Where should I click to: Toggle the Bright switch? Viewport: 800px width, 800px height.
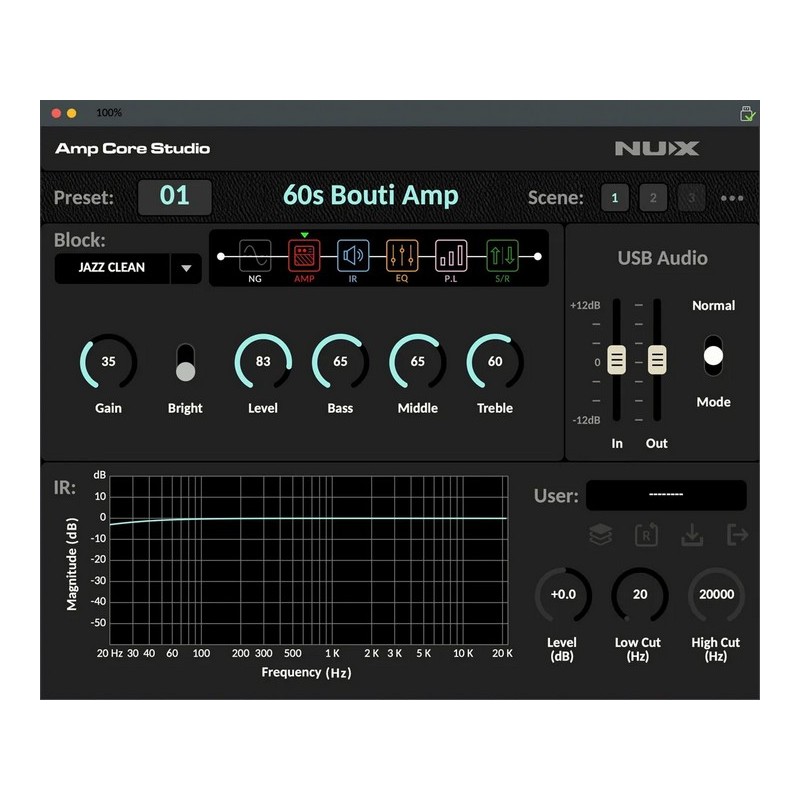(x=185, y=362)
